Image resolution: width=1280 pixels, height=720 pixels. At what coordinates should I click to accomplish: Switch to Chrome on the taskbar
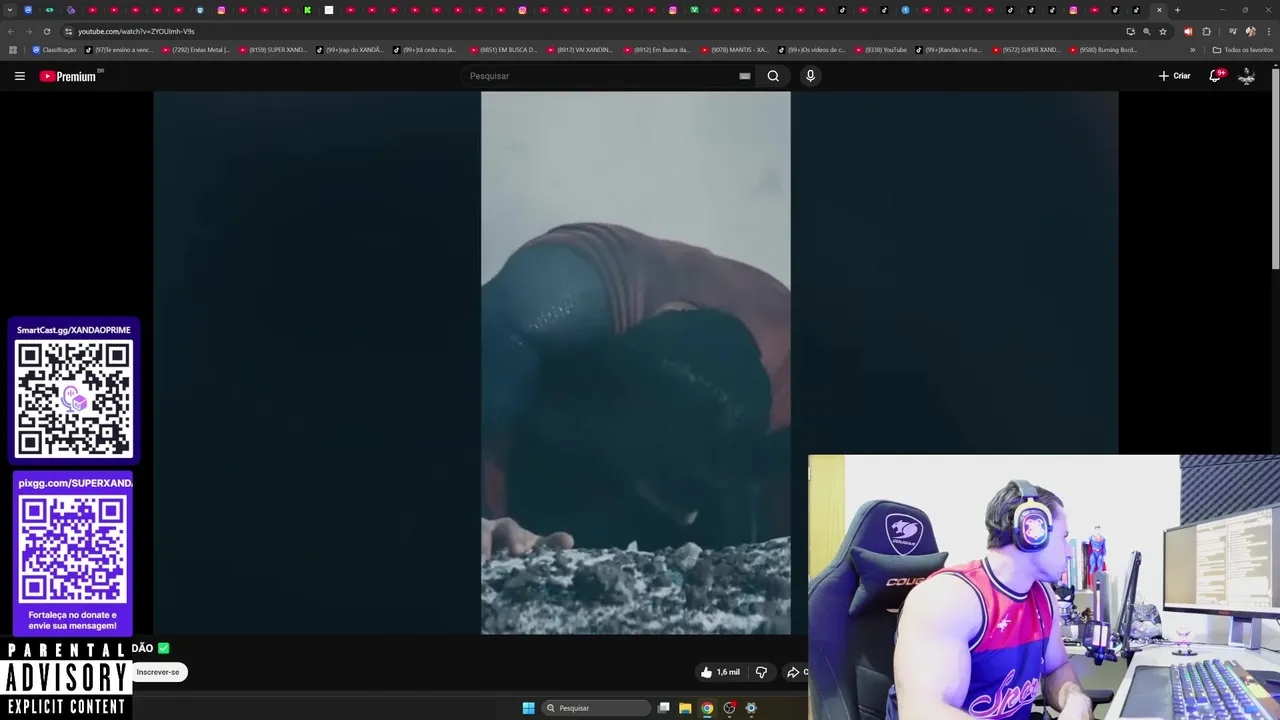coord(707,708)
